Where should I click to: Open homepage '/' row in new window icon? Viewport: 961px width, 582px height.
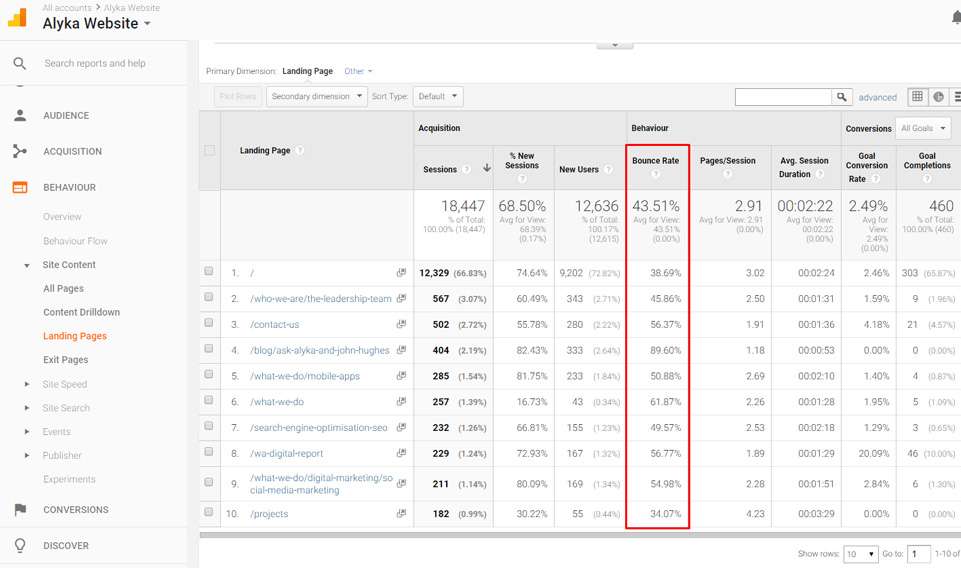(x=401, y=273)
